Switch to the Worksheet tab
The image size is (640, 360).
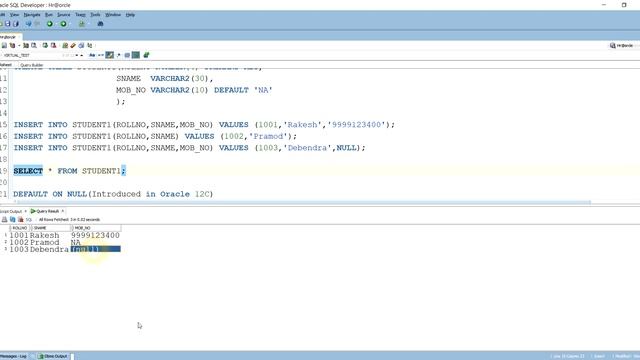[x=6, y=65]
